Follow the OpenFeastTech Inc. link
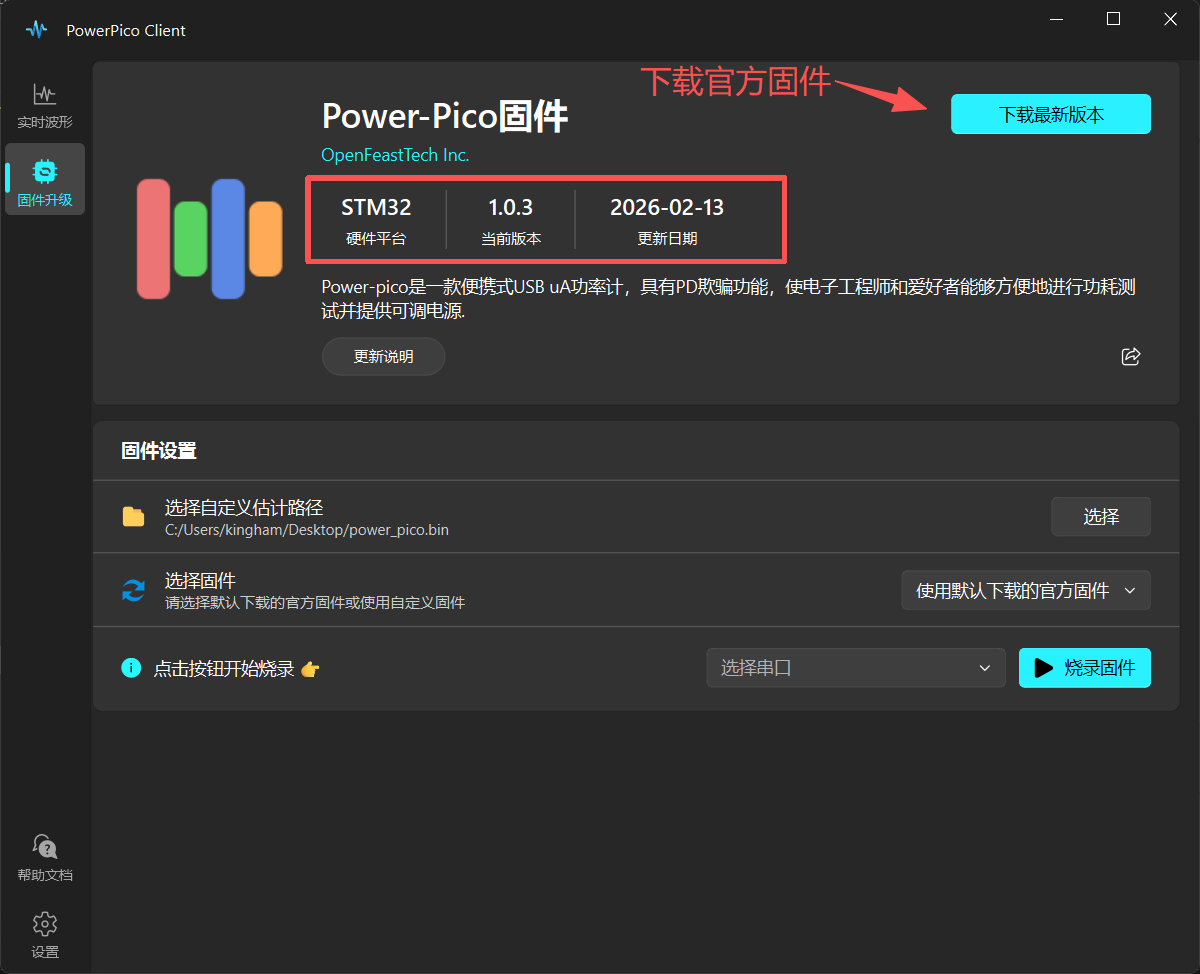 [395, 155]
